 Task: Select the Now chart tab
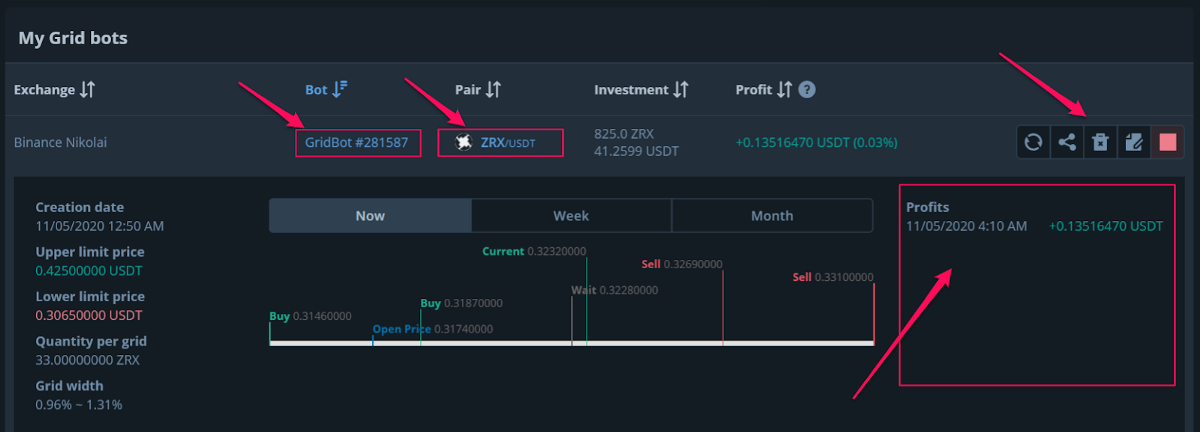[x=370, y=216]
